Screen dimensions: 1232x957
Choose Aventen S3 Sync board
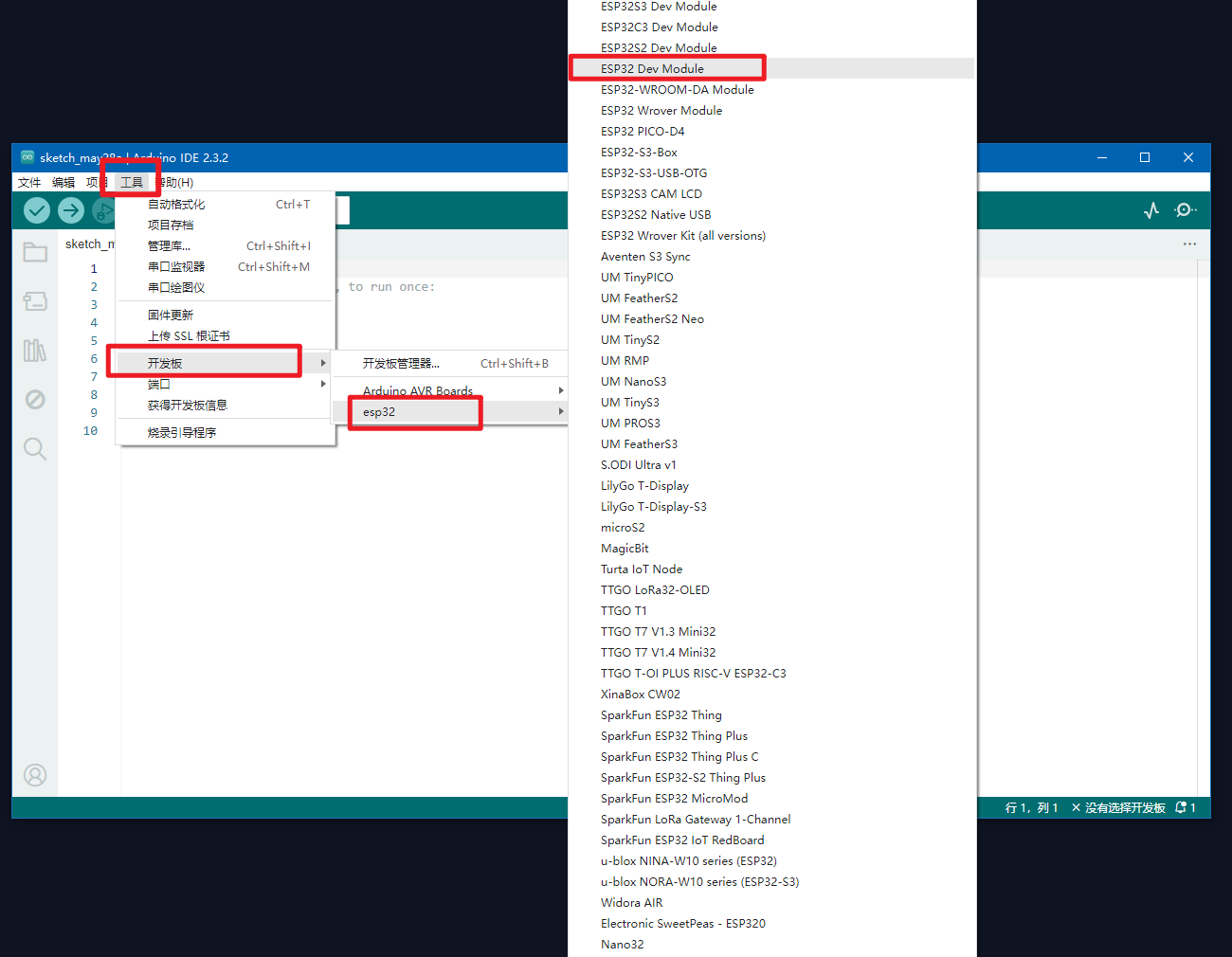coord(771,256)
